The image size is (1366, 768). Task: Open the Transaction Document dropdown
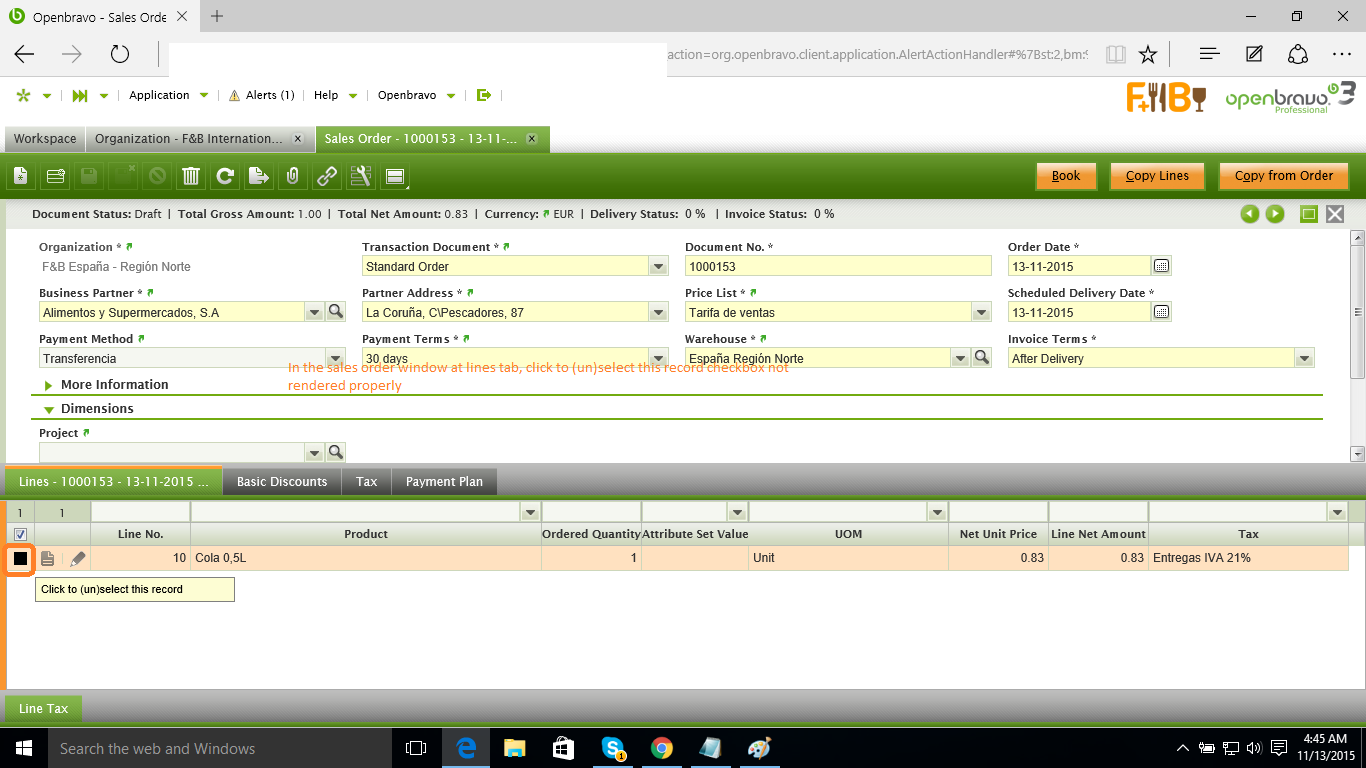pyautogui.click(x=658, y=267)
